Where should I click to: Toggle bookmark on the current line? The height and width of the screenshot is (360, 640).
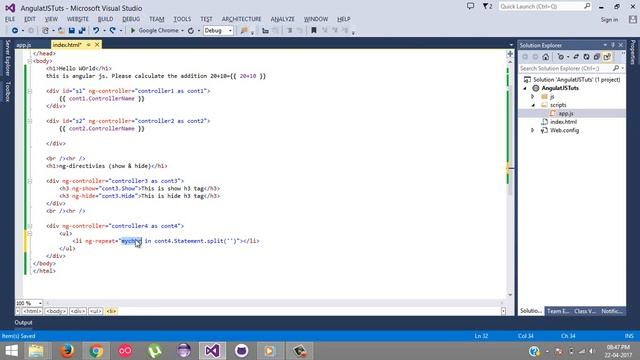(x=313, y=31)
